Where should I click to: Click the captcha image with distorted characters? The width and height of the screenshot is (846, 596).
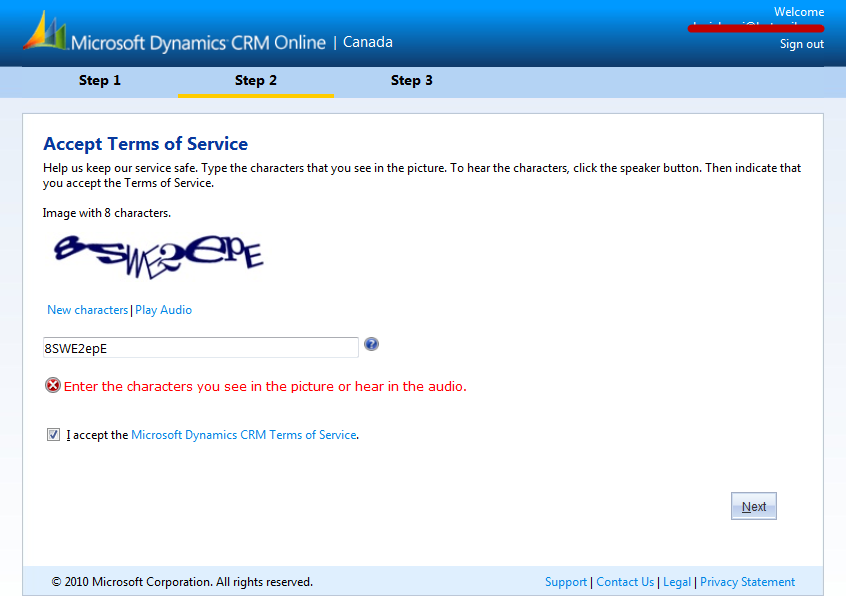(x=158, y=257)
